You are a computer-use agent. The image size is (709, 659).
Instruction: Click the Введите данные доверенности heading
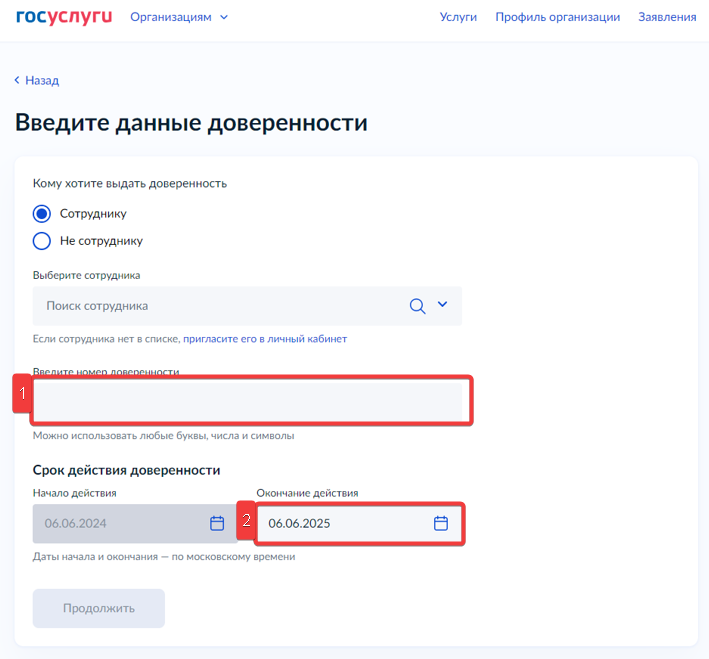[191, 123]
